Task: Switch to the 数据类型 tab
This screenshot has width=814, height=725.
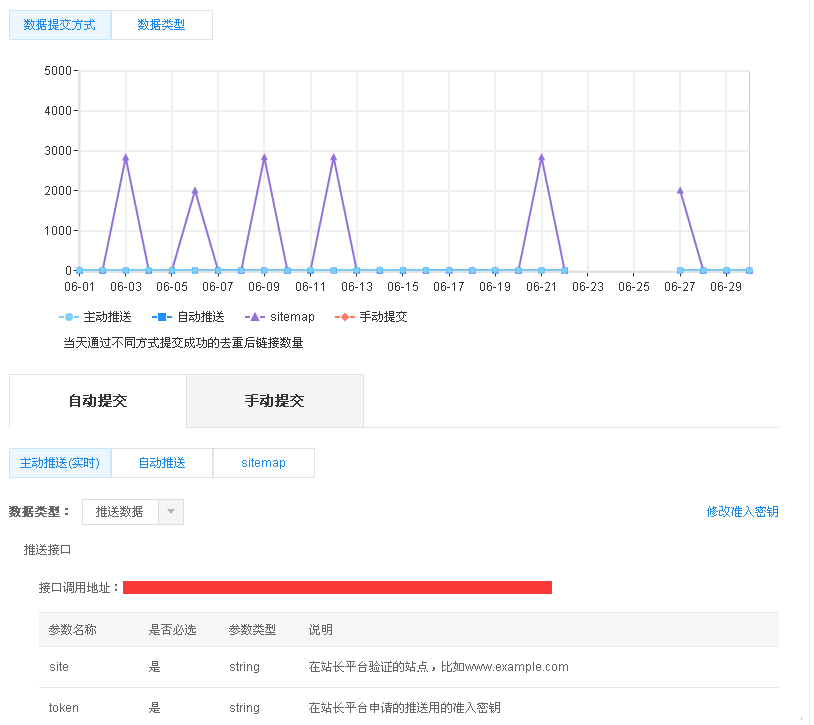Action: pyautogui.click(x=161, y=25)
